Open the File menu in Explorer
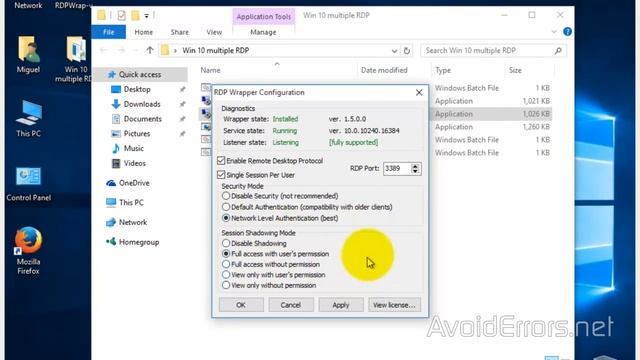Viewport: 640px width, 360px height. tap(109, 32)
